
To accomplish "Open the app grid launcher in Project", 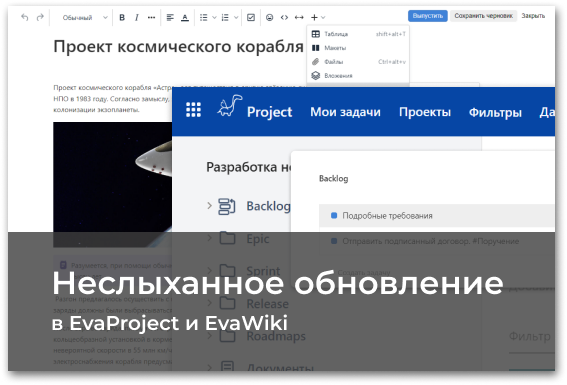I will click(x=193, y=110).
